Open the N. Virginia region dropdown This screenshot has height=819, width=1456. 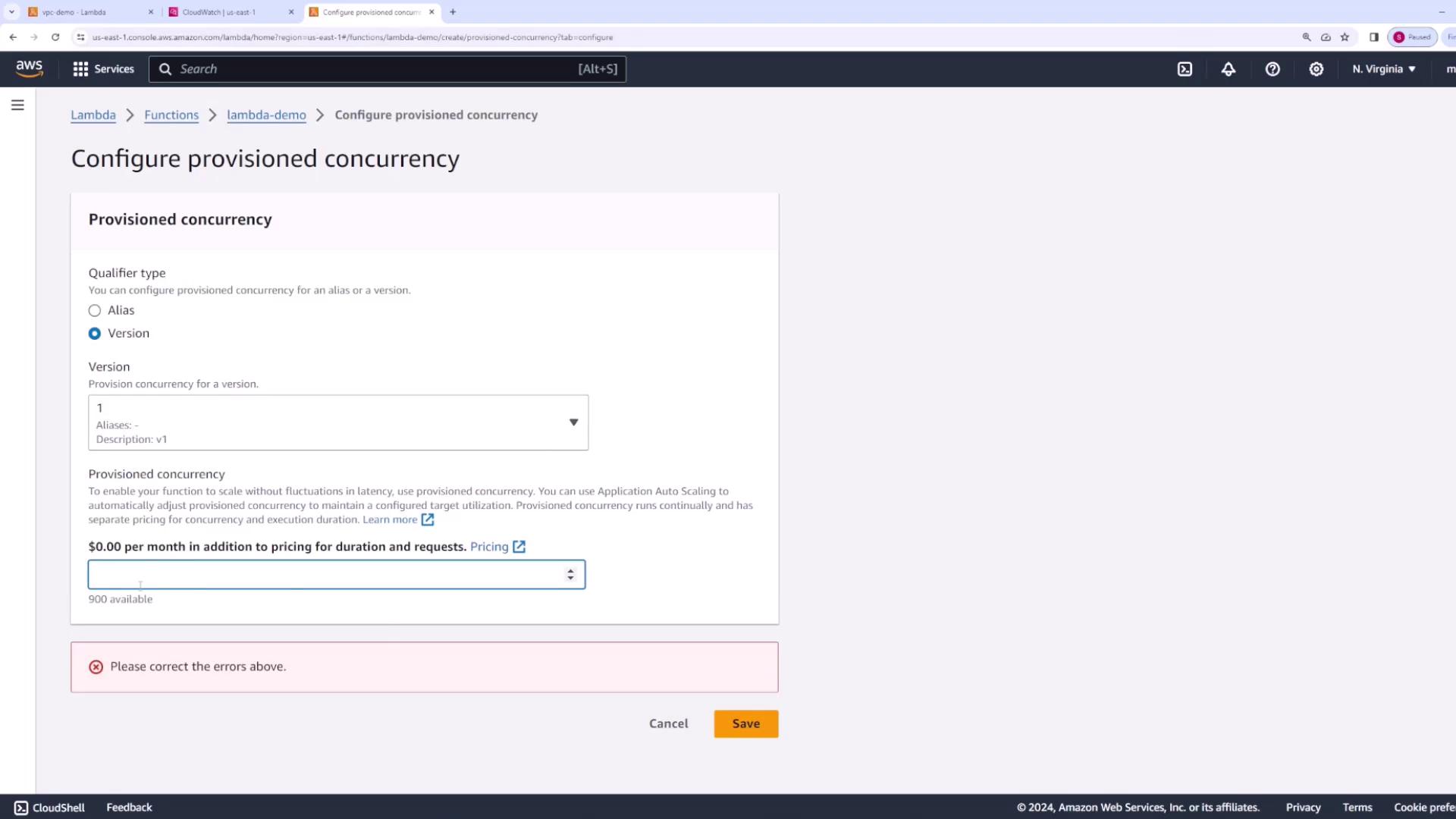(1383, 69)
